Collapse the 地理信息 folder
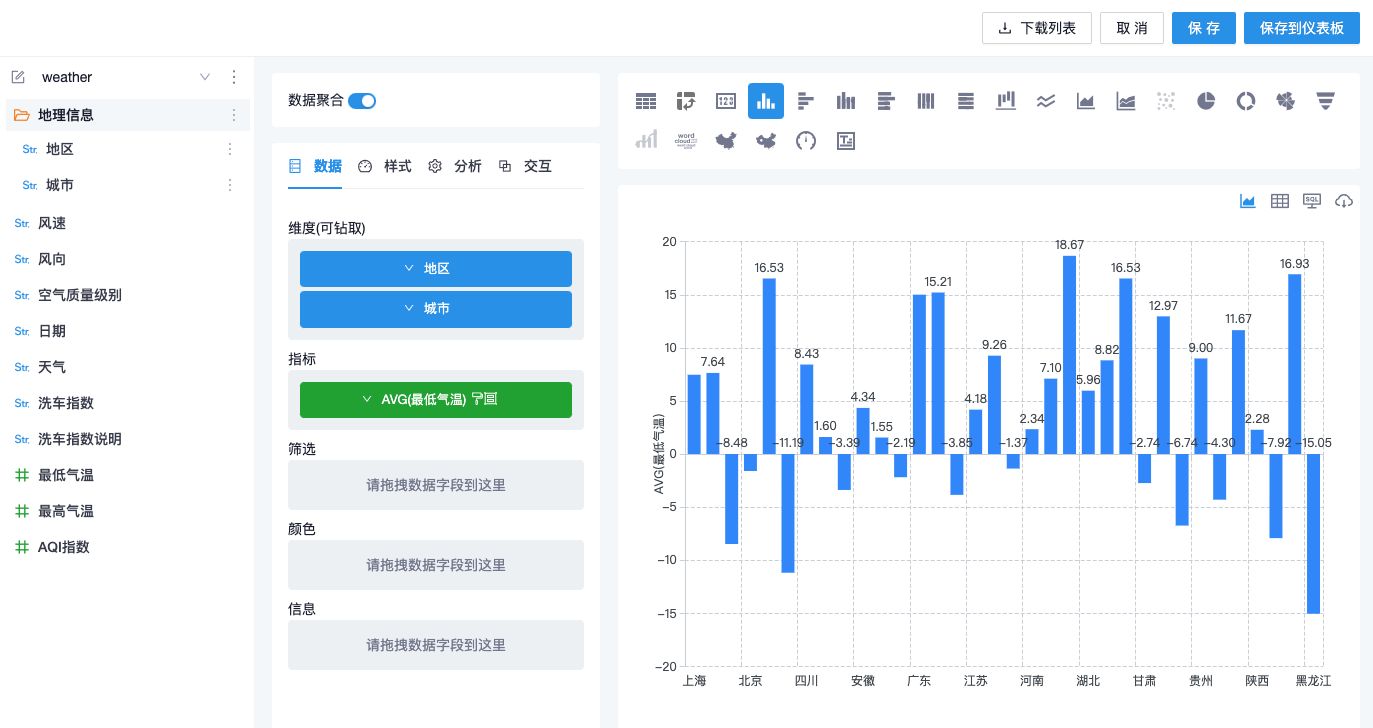Image resolution: width=1373 pixels, height=728 pixels. 22,115
